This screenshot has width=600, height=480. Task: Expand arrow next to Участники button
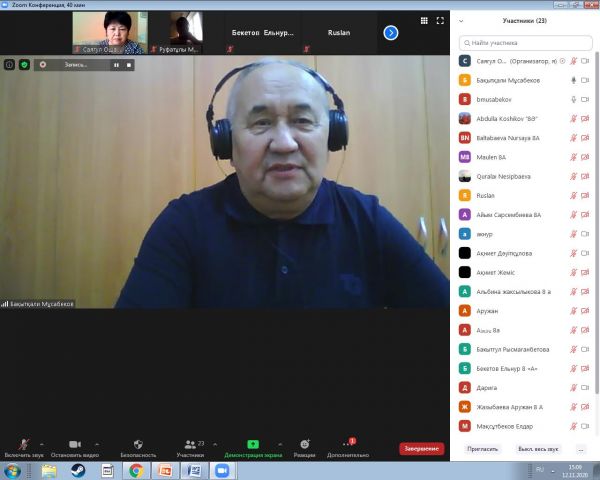[x=215, y=444]
